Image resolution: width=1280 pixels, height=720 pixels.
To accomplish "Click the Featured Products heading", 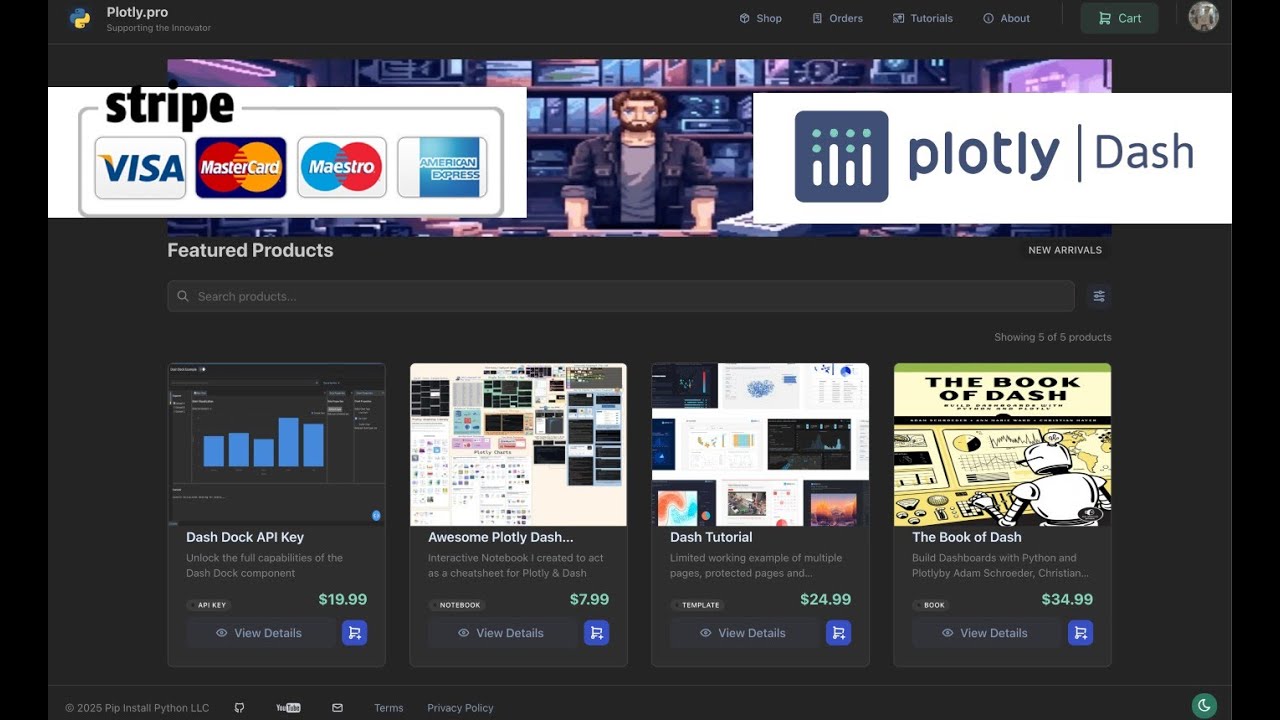I will click(250, 250).
